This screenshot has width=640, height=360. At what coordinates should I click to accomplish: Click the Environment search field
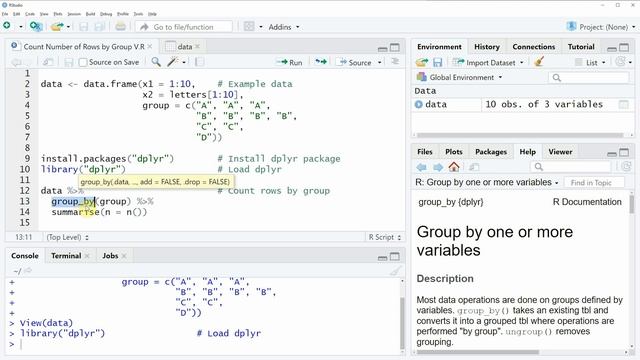[x=589, y=78]
